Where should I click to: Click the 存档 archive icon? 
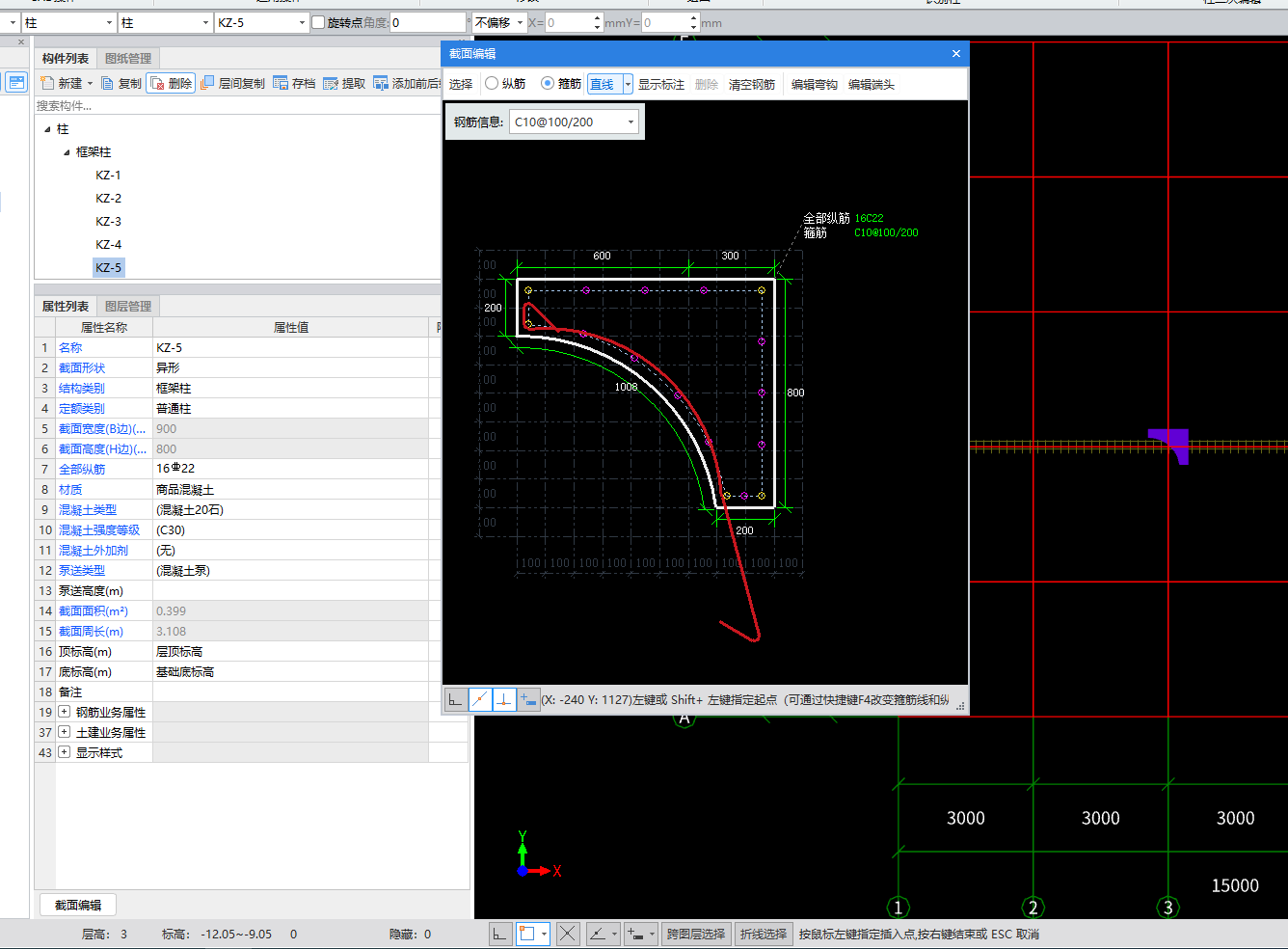coord(281,84)
